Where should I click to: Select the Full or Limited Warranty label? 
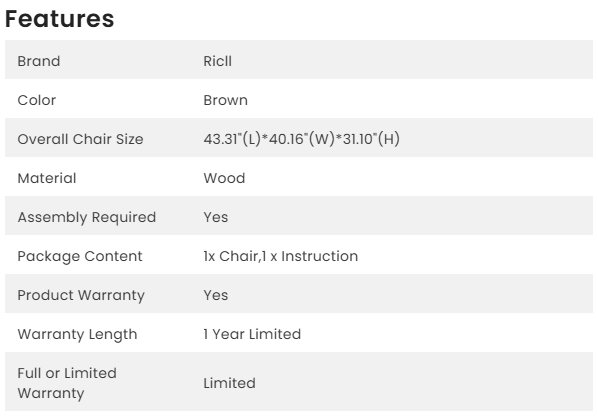coord(67,383)
